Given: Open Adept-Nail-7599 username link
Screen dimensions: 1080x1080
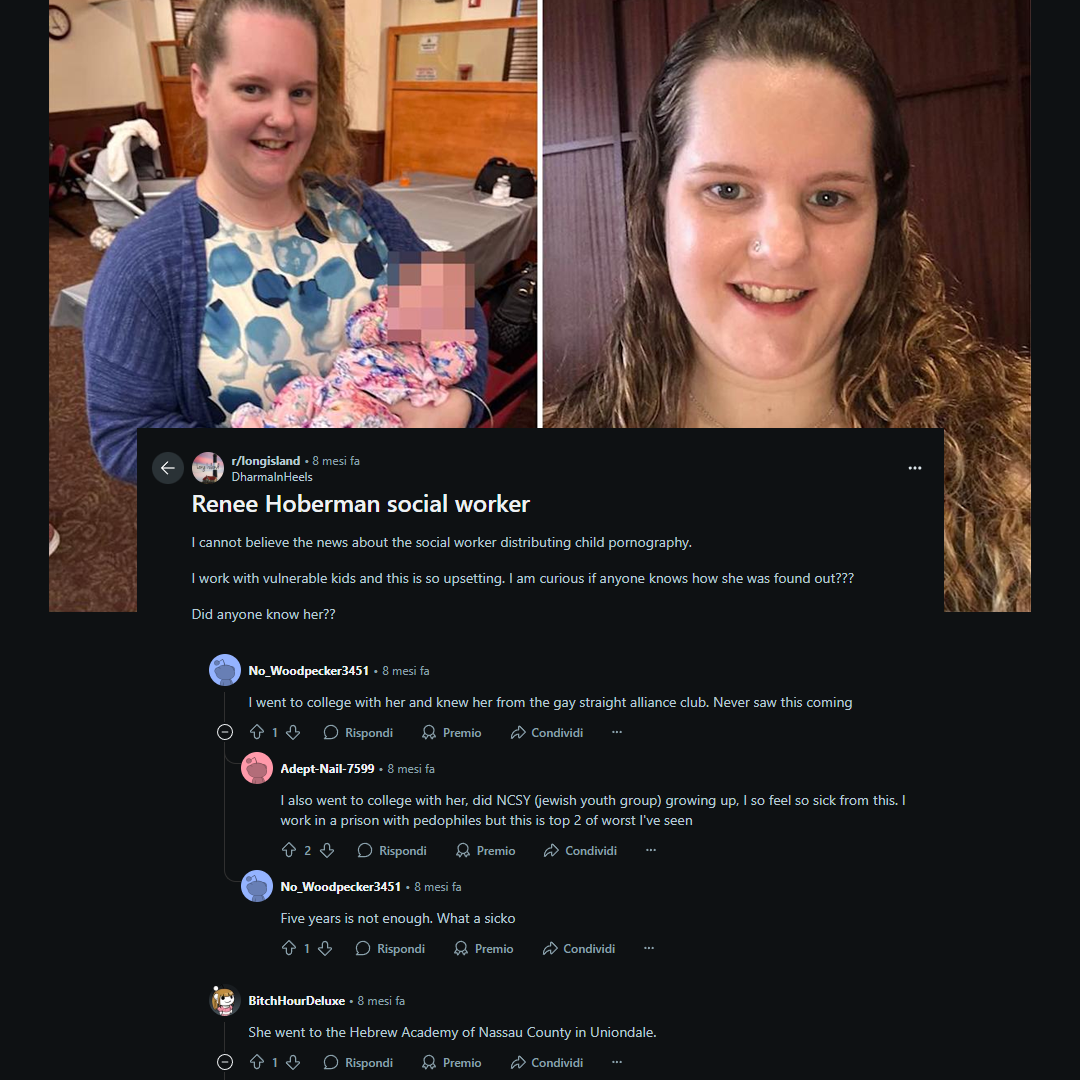Looking at the screenshot, I should 327,769.
